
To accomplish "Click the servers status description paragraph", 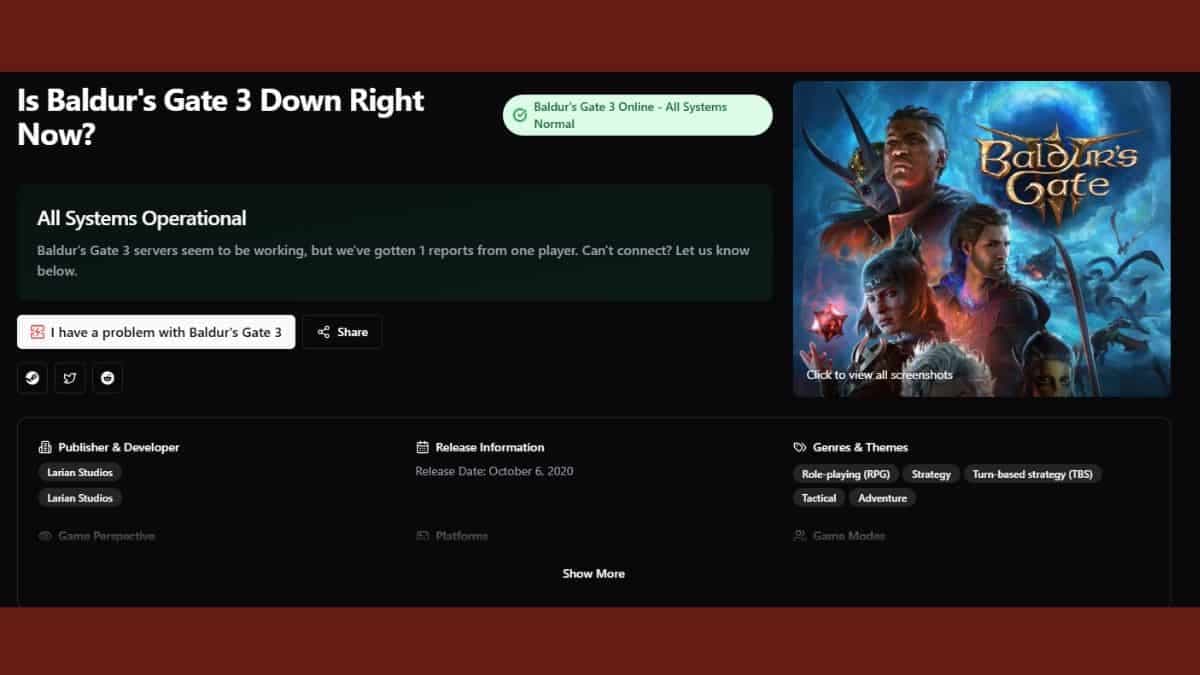I will pos(393,260).
